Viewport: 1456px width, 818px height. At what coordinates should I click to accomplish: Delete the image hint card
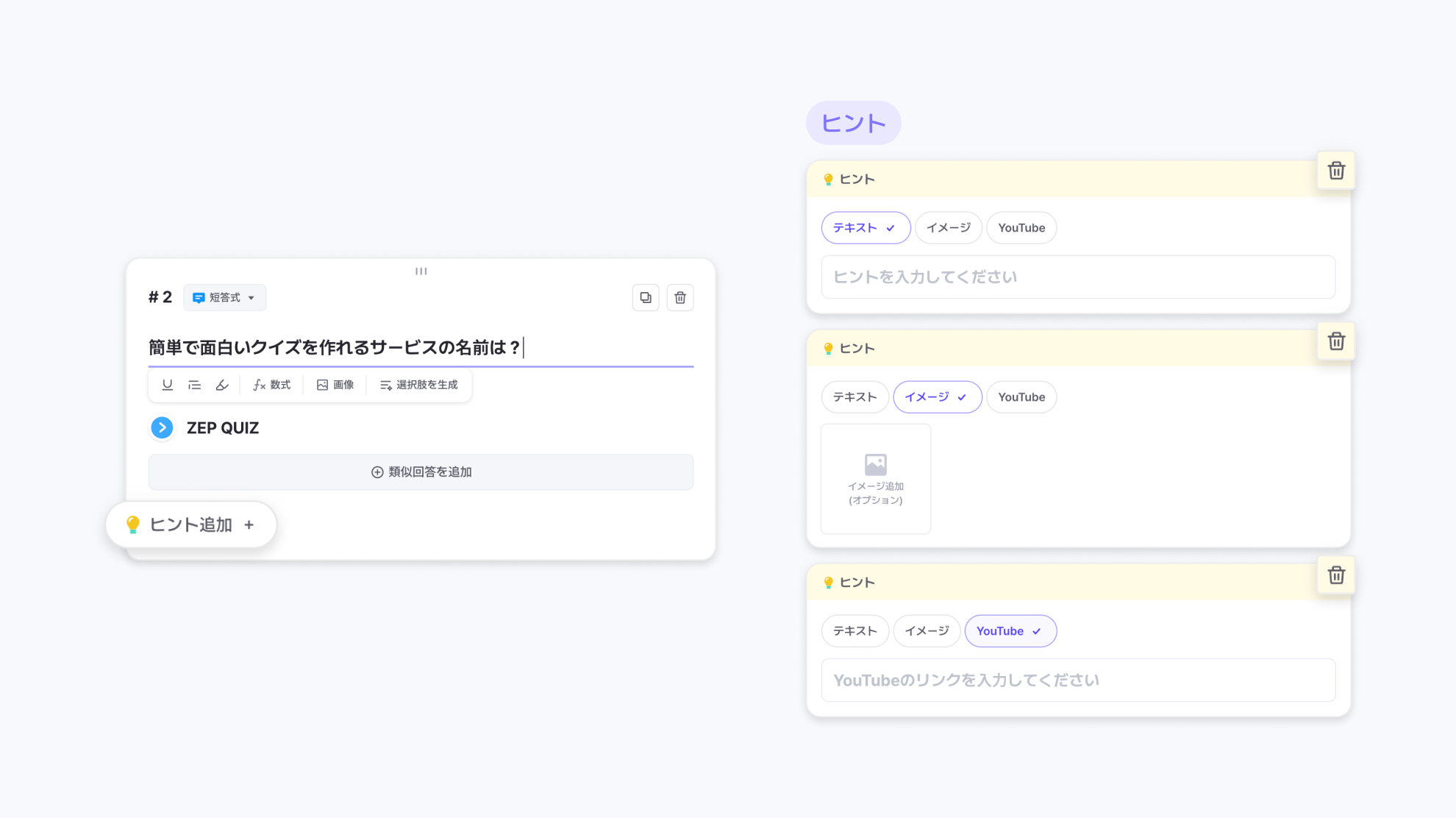click(1336, 341)
